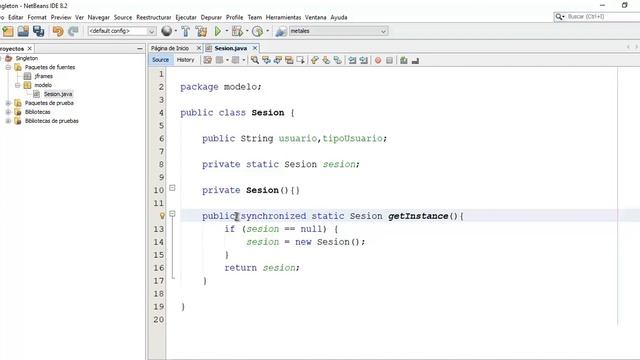Click the editor Back navigation icon

(x=220, y=60)
